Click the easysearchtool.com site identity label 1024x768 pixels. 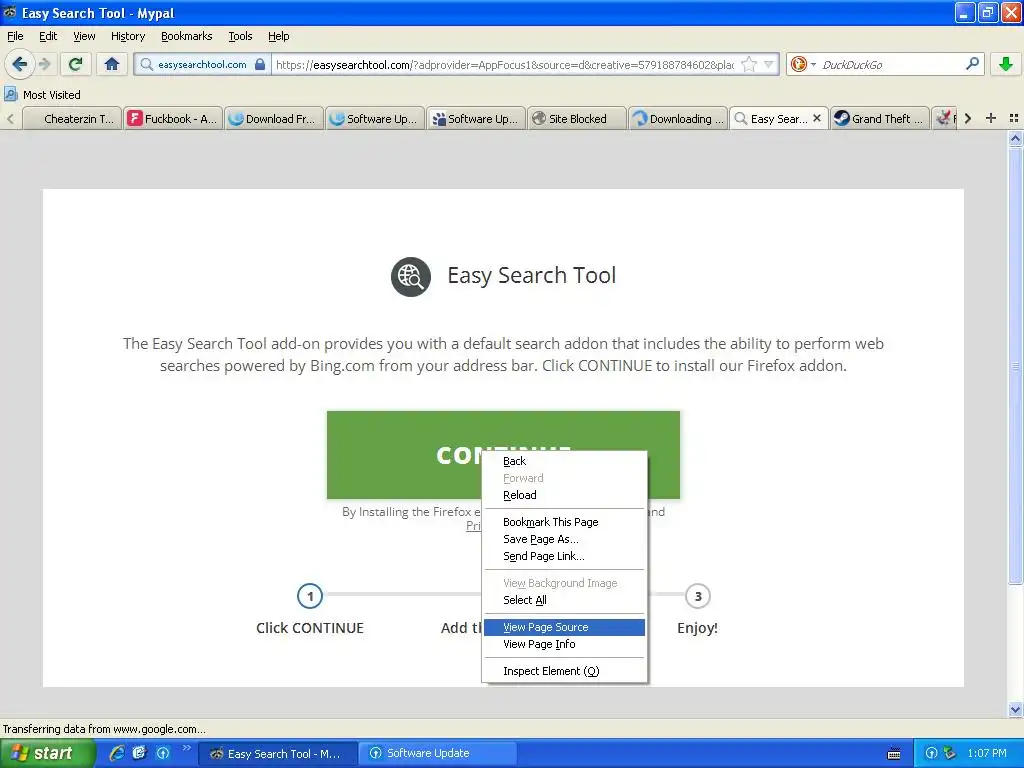point(202,65)
